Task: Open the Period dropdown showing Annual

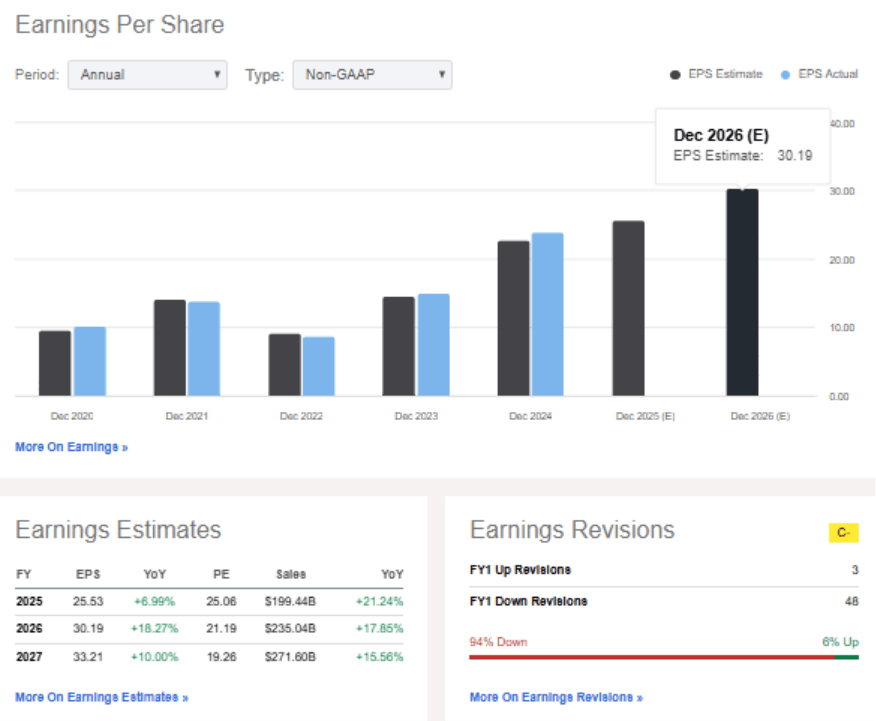Action: tap(145, 75)
